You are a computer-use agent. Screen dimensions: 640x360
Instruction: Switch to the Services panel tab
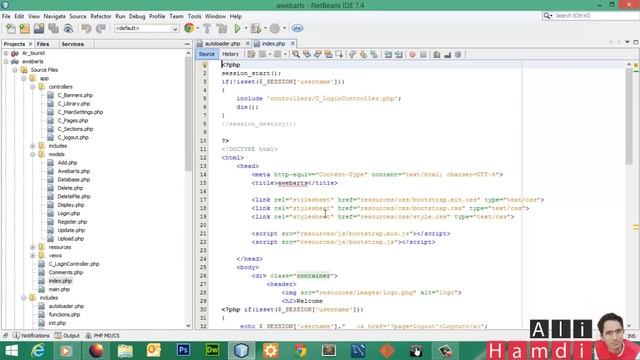(x=73, y=44)
